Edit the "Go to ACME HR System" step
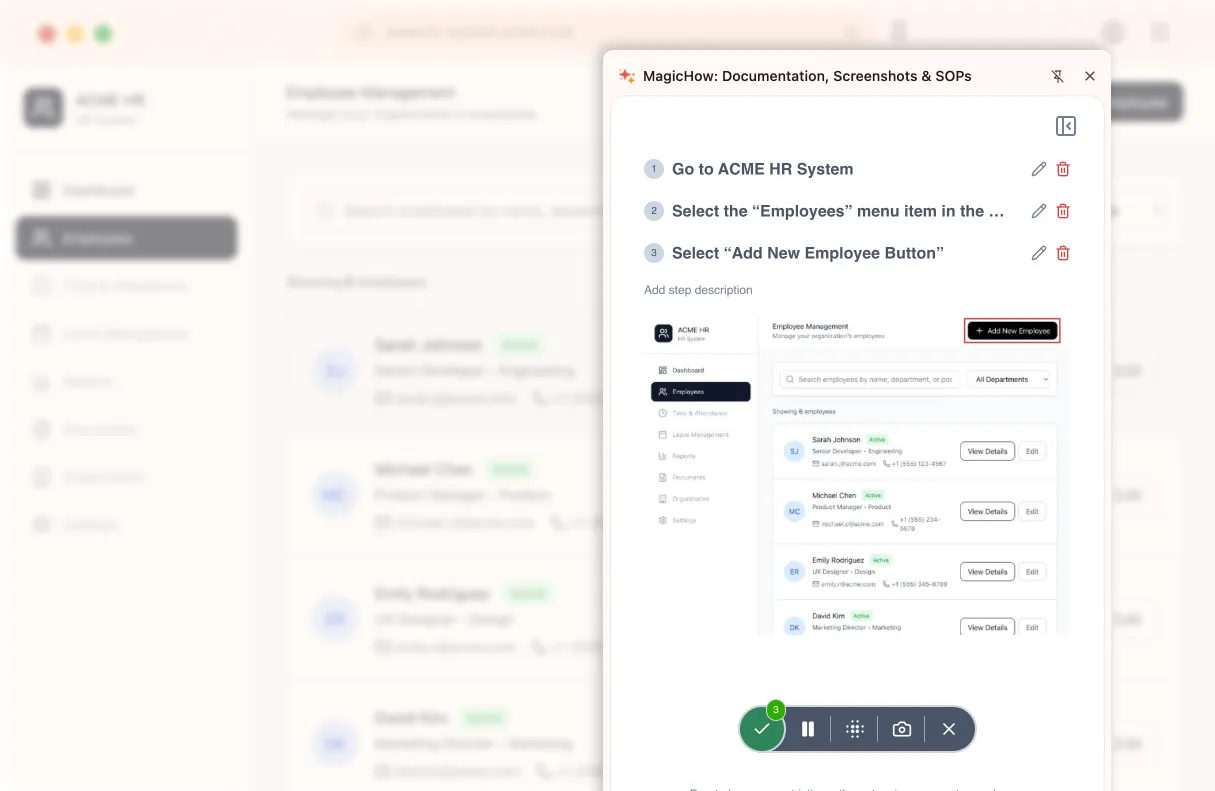The width and height of the screenshot is (1215, 791). coord(1039,169)
